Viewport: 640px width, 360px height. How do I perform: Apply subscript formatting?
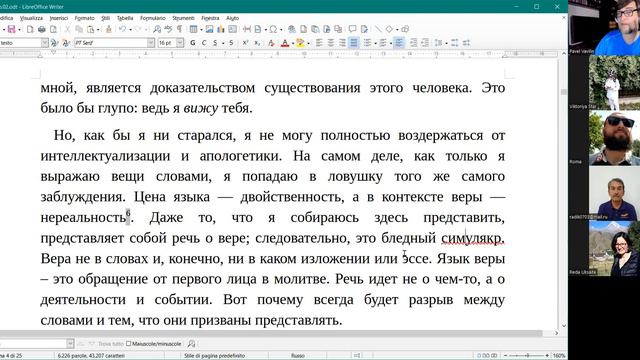[x=257, y=43]
